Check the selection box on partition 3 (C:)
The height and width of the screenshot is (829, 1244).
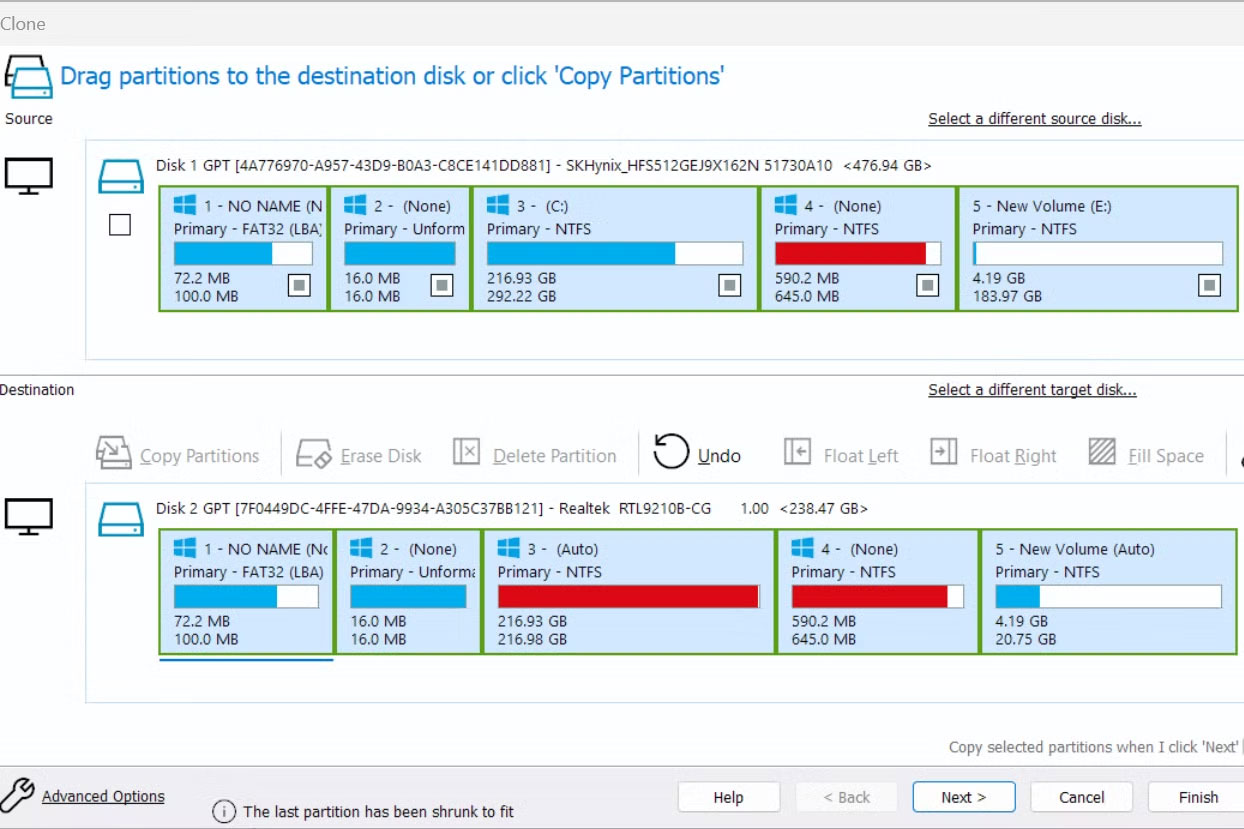[731, 286]
